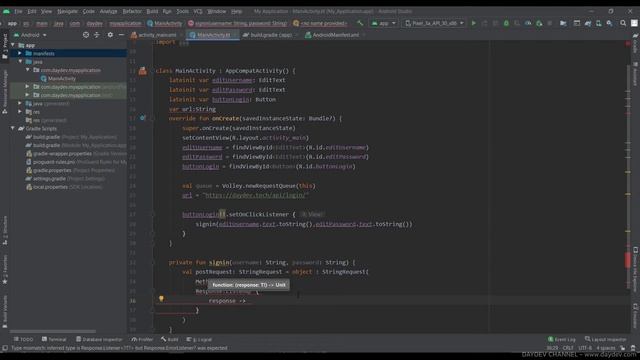Click the intention lightbulb in the editor gutter
This screenshot has height=360, width=640.
161,299
